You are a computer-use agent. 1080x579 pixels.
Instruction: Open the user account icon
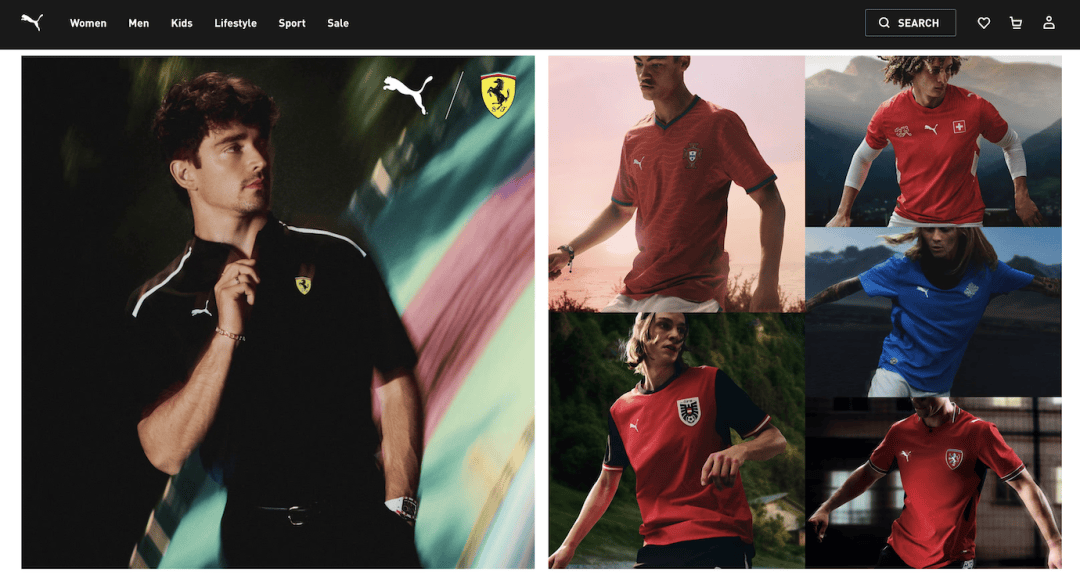(1048, 23)
